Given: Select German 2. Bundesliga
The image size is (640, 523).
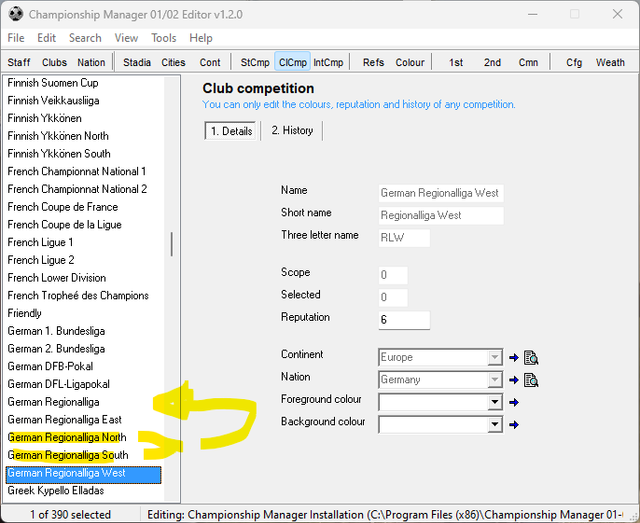Looking at the screenshot, I should pos(56,349).
